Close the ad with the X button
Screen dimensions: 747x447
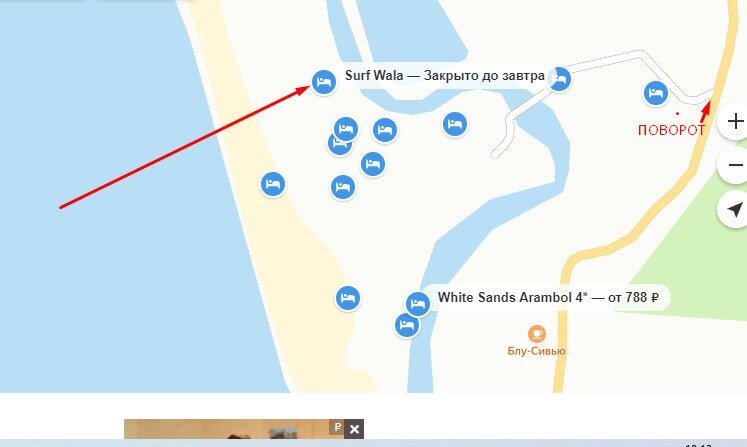pos(354,429)
